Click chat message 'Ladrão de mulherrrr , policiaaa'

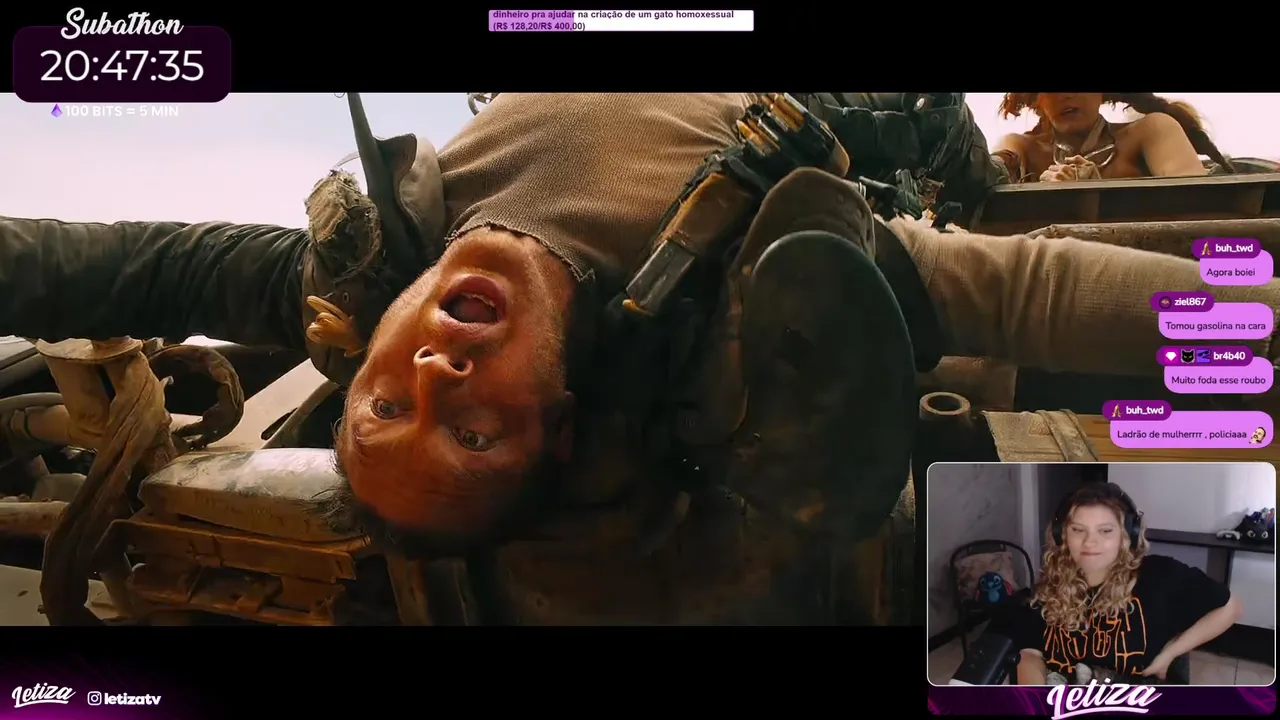coord(1181,435)
